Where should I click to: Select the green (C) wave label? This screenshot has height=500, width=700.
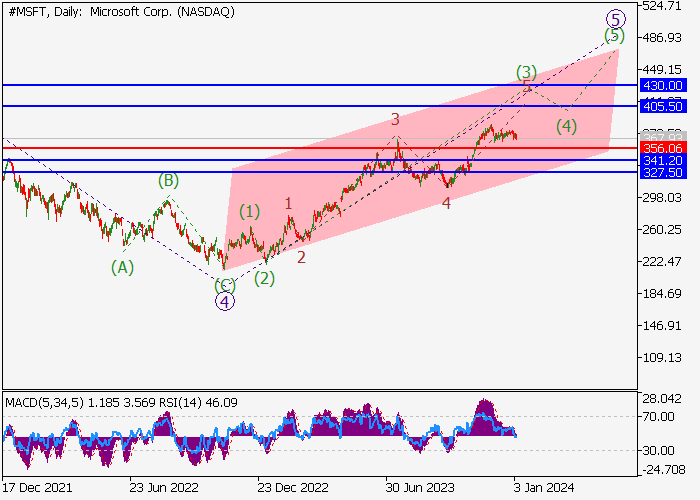(225, 285)
